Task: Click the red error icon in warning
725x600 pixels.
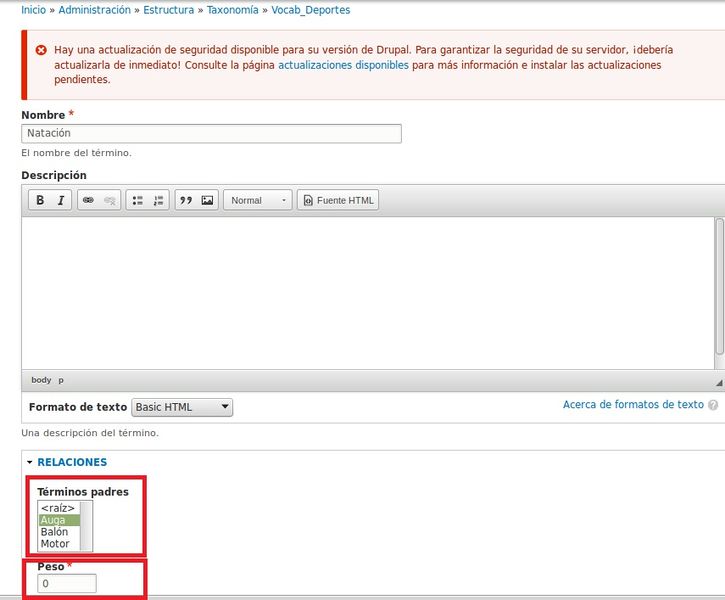Action: click(41, 50)
